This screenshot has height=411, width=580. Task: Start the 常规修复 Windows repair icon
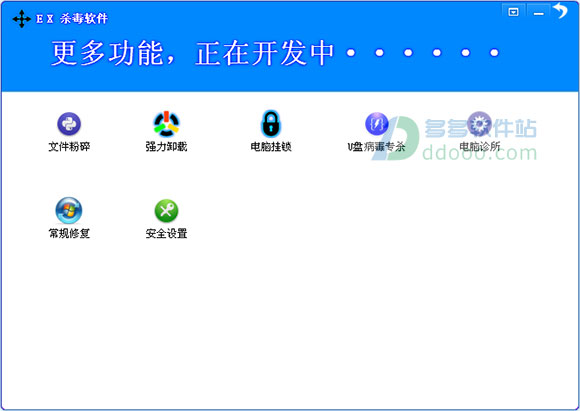[69, 210]
